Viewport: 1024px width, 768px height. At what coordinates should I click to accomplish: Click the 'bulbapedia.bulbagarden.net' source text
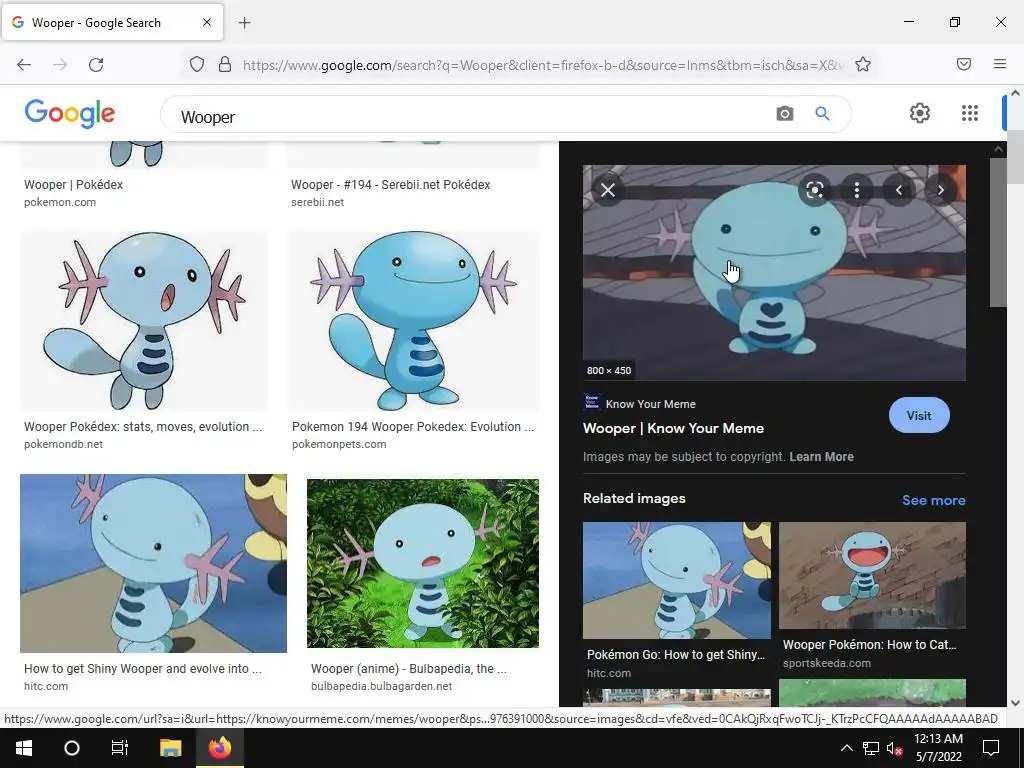381,686
